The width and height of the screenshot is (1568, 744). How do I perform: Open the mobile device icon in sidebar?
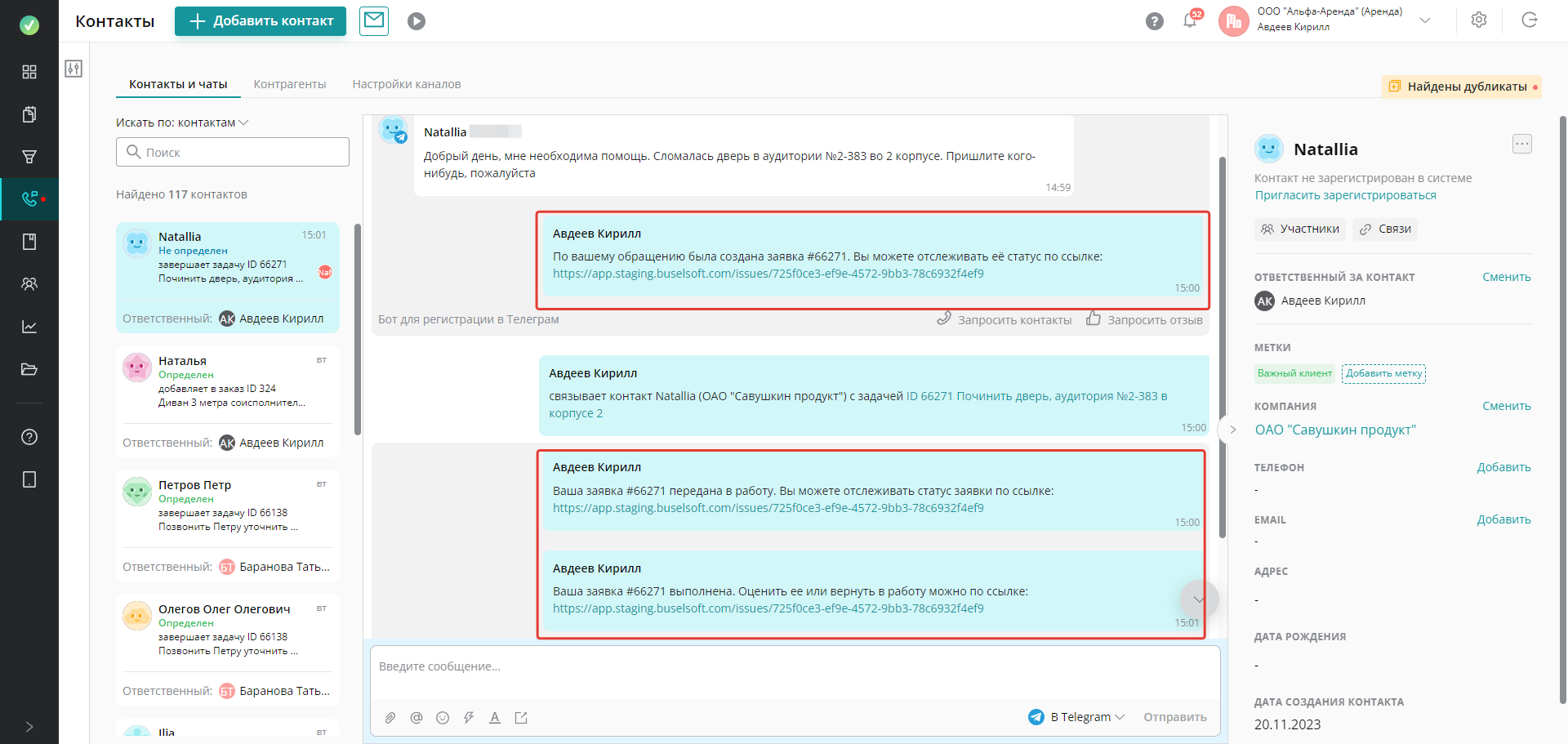[29, 479]
